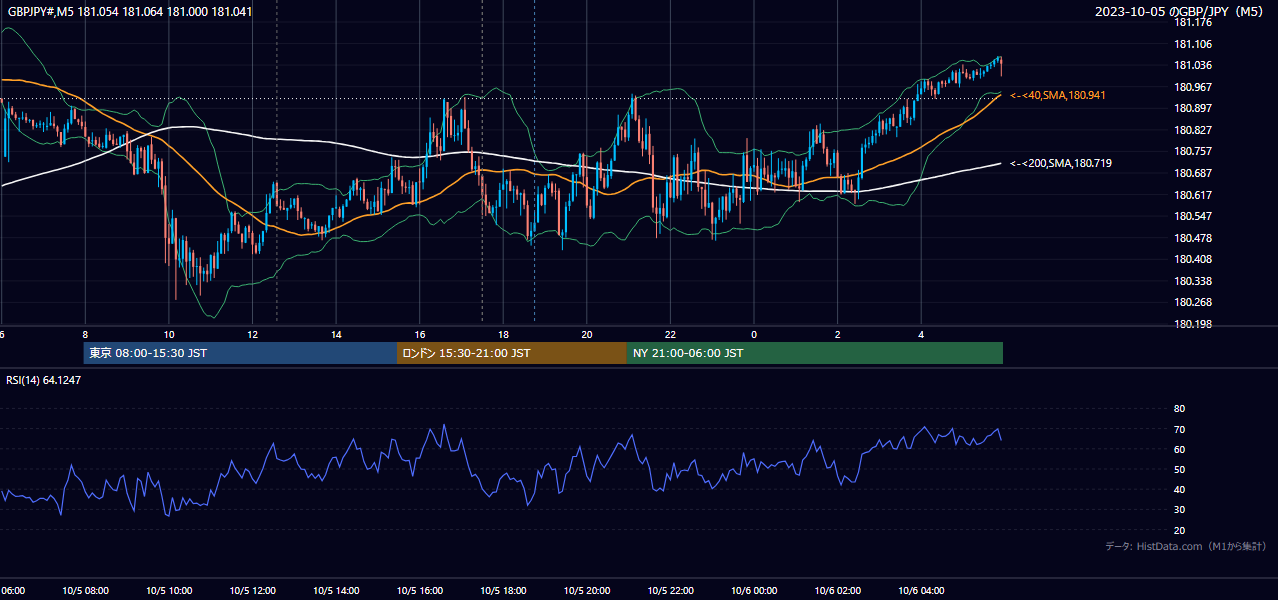Click the 10/5 22:00 bottom date label
This screenshot has height=600, width=1278.
670,591
